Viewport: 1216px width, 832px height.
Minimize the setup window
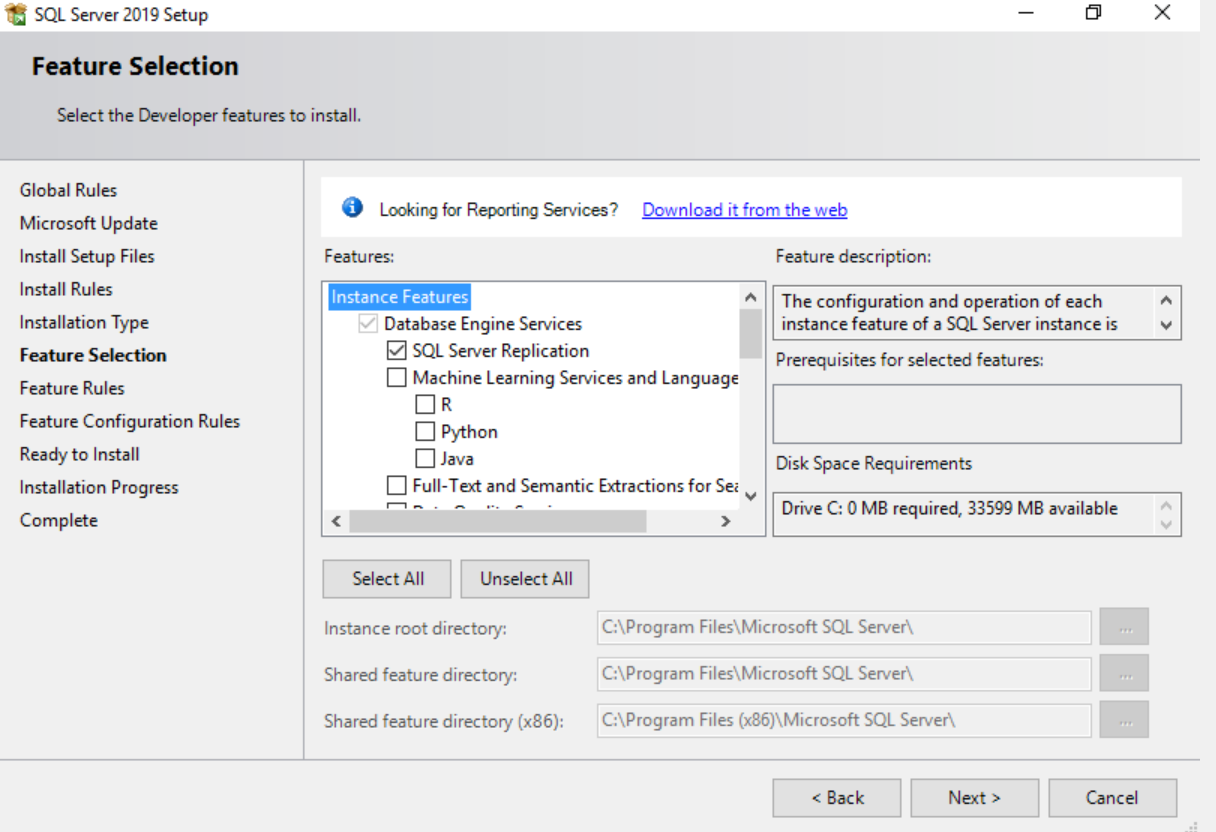pyautogui.click(x=1026, y=13)
